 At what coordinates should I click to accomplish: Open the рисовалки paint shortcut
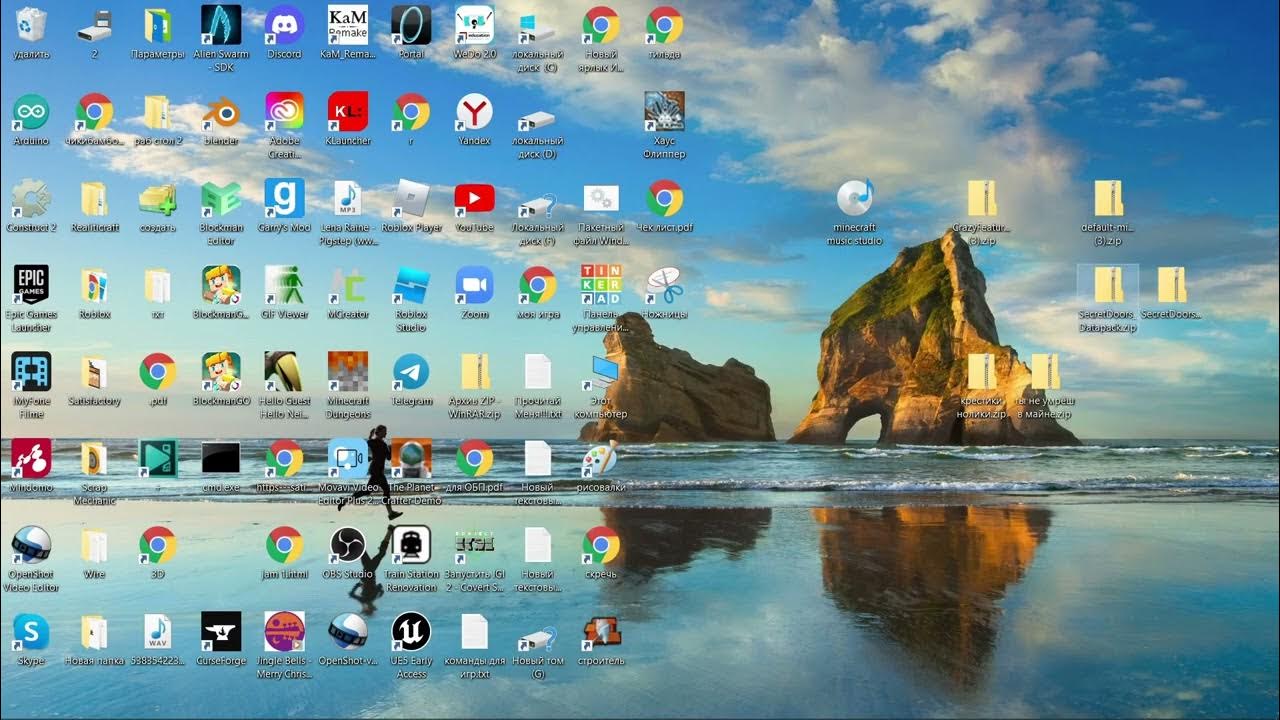click(x=600, y=458)
